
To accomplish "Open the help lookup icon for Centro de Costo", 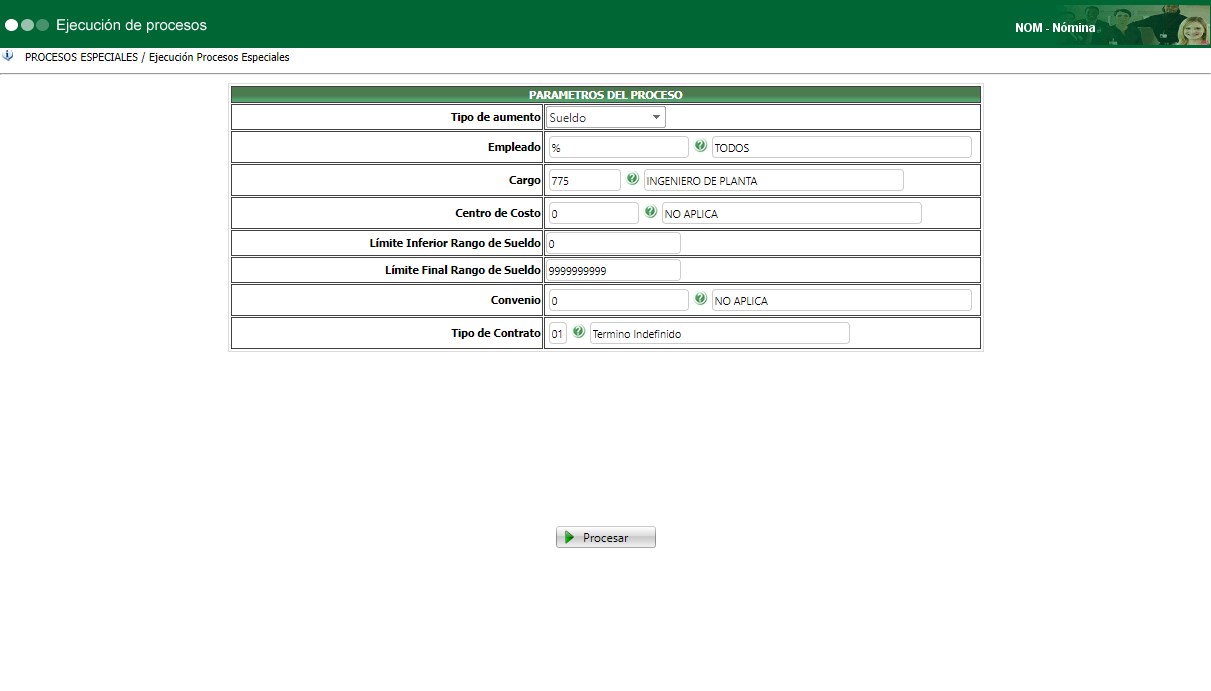I will (650, 212).
